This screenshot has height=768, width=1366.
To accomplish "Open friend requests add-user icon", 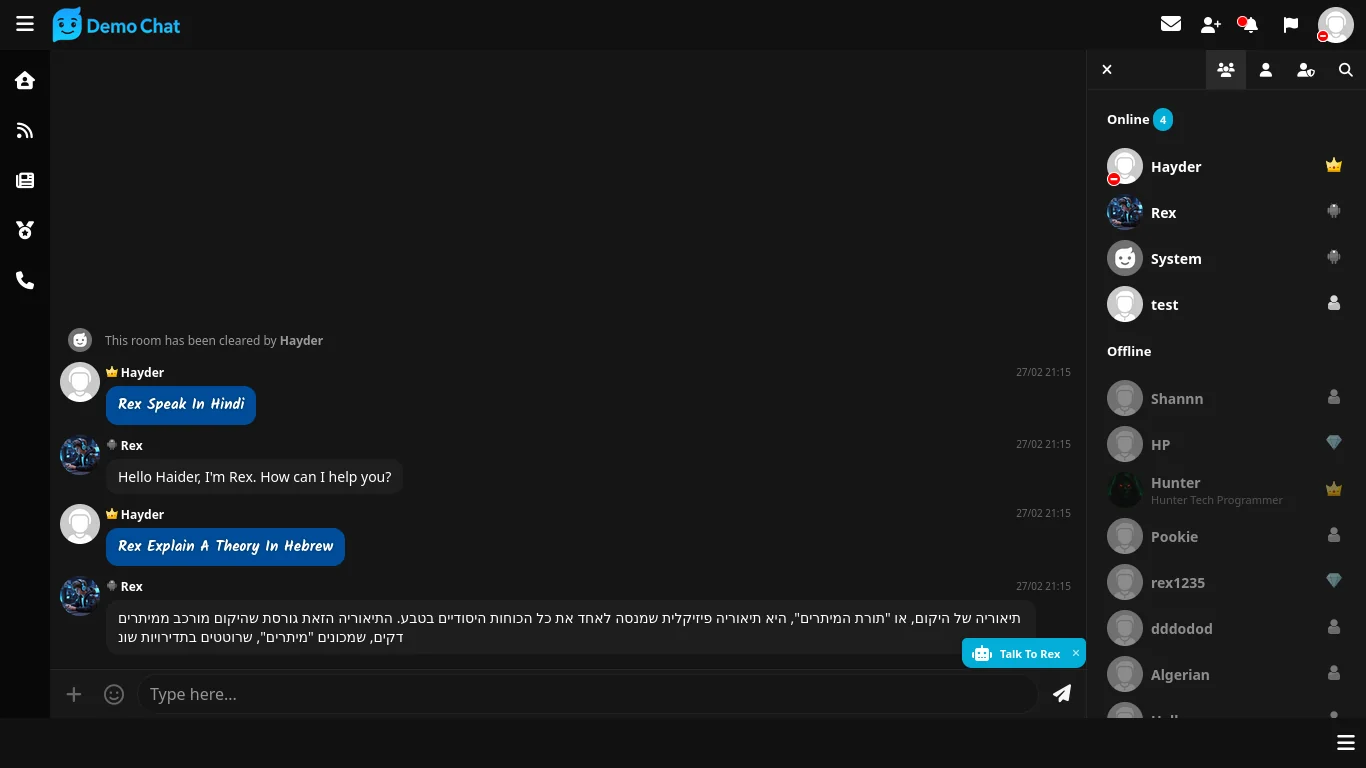I will tap(1210, 25).
